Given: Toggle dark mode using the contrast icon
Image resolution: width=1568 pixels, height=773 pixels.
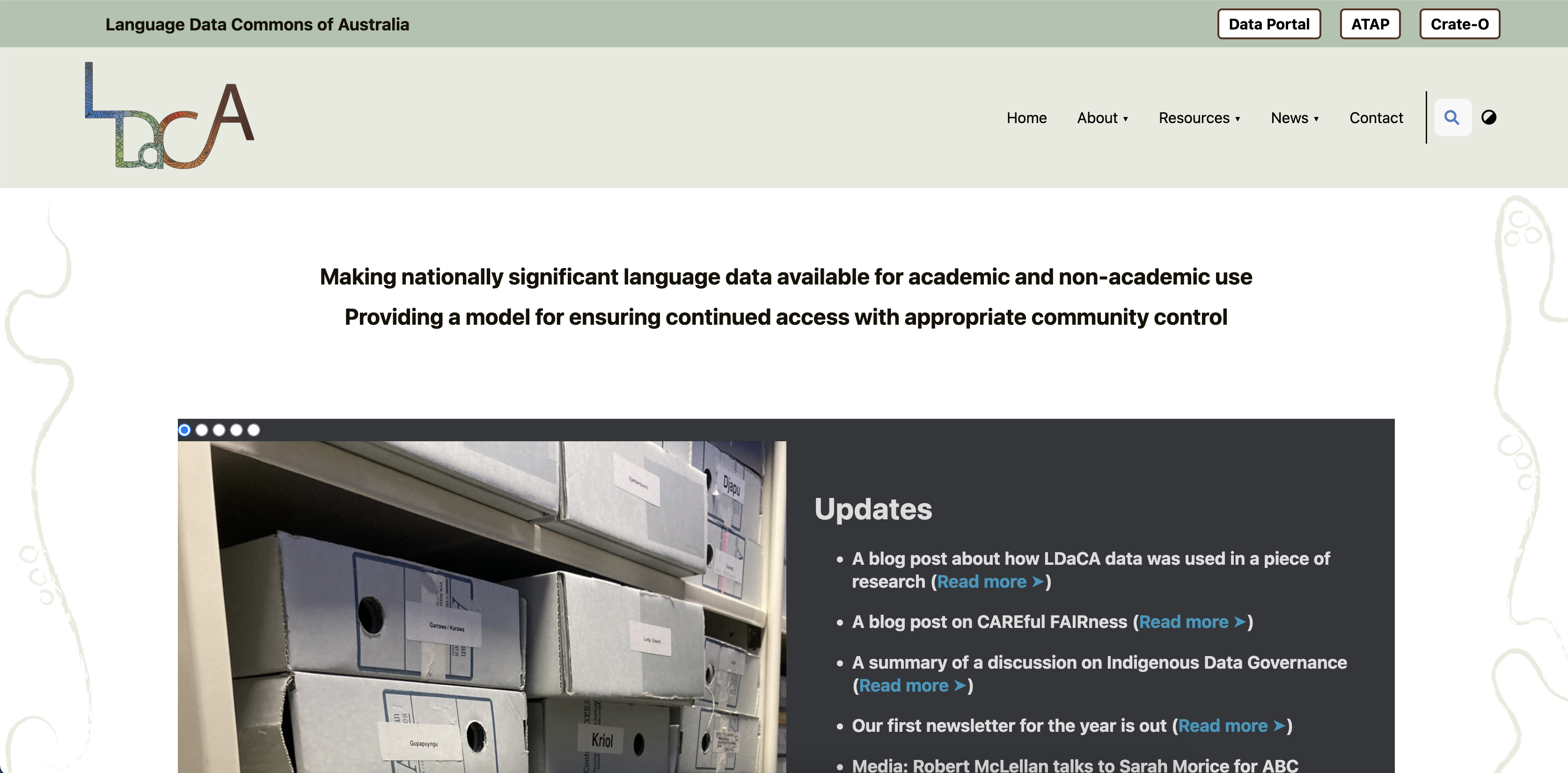Looking at the screenshot, I should click(x=1489, y=117).
